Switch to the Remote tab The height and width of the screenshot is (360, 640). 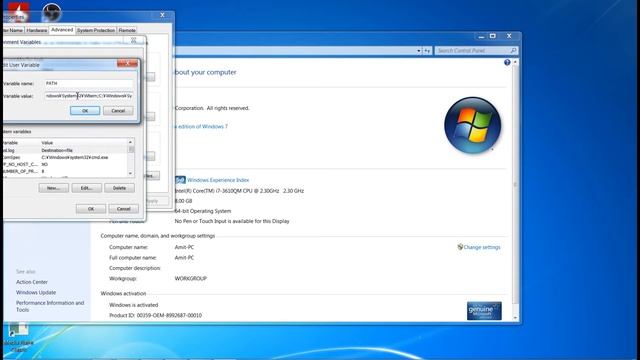127,30
